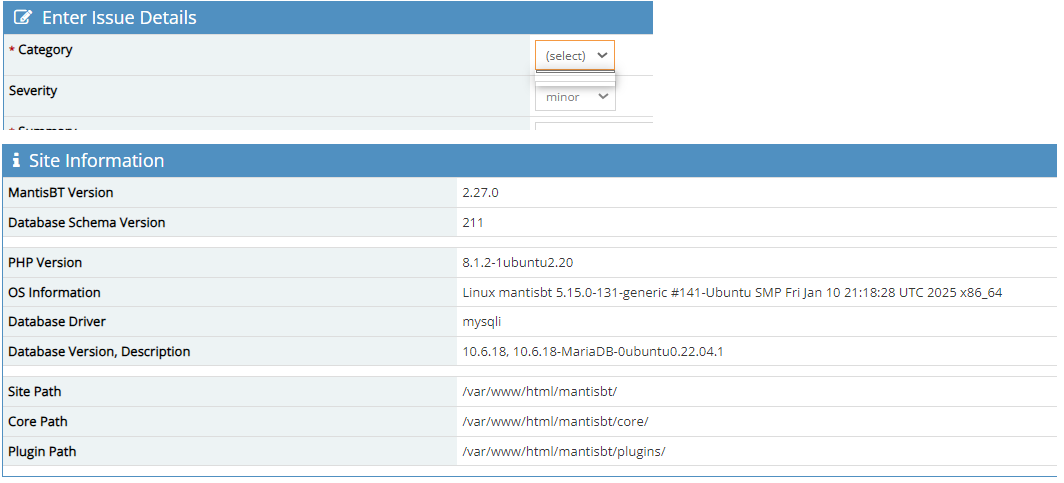Click the Site Path label
The image size is (1064, 483).
coord(35,391)
